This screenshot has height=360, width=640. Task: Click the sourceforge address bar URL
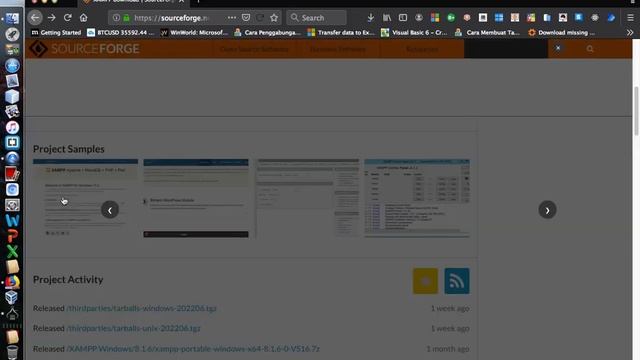(171, 18)
